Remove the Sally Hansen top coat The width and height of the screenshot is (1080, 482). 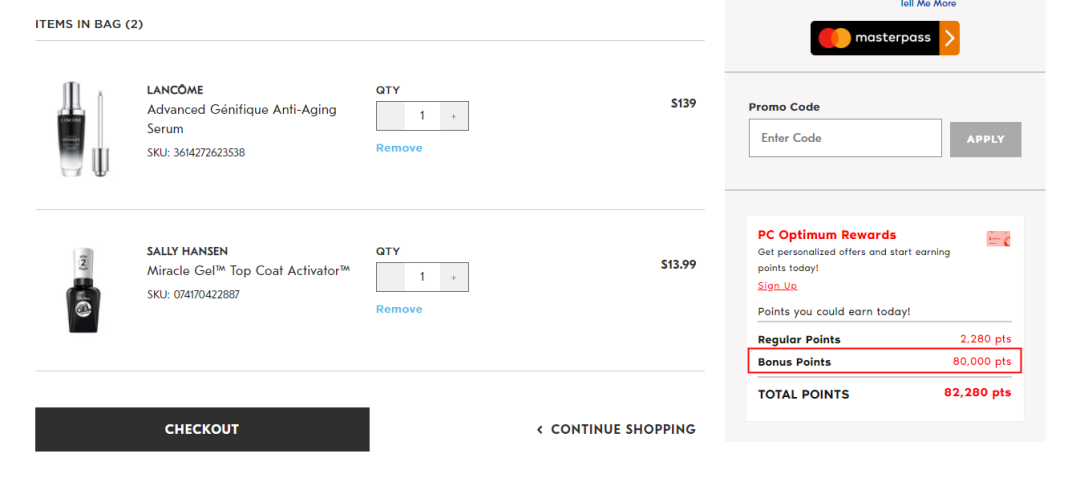(x=399, y=309)
